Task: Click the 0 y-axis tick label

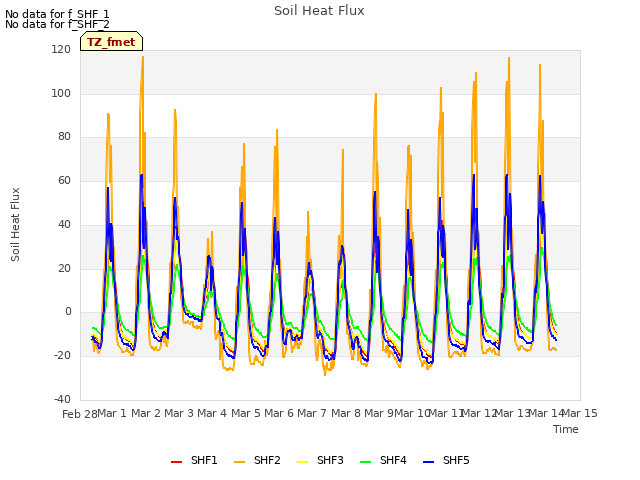Action: [68, 312]
